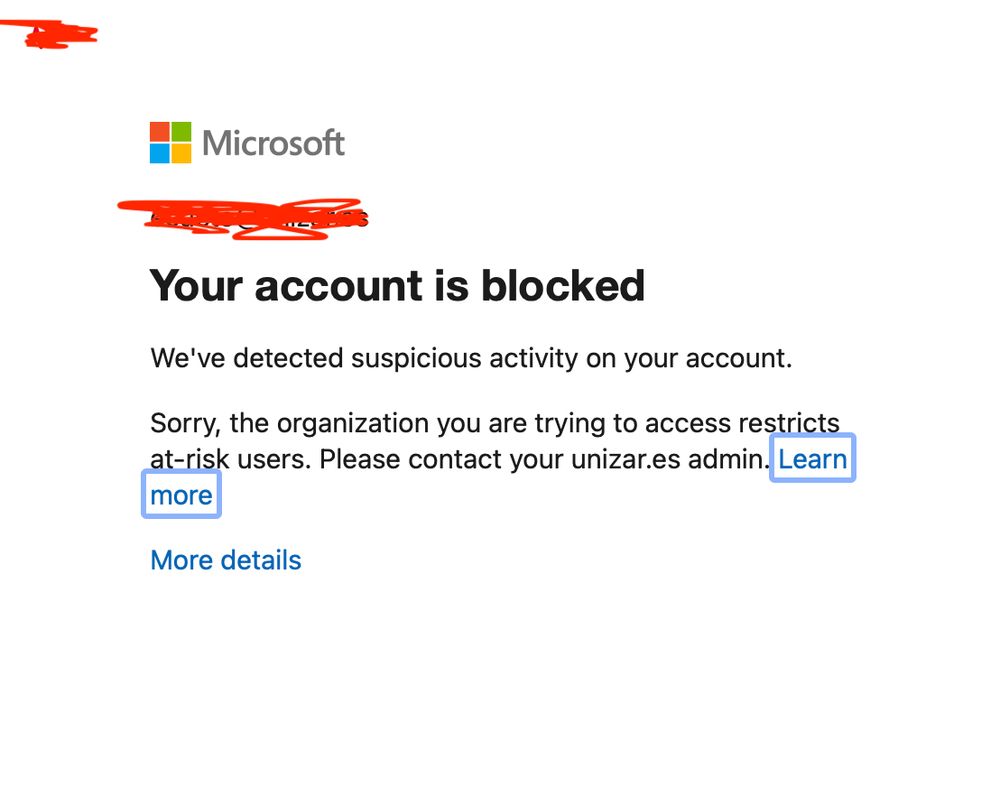
Task: Click the "at-risk users" text
Action: point(230,460)
